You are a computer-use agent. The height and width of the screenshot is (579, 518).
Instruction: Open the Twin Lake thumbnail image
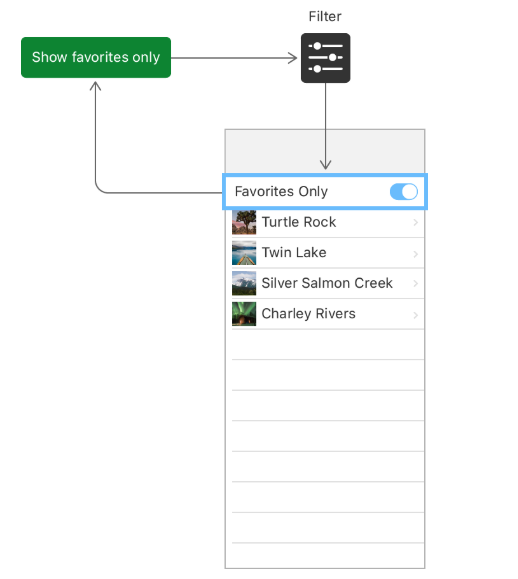244,253
